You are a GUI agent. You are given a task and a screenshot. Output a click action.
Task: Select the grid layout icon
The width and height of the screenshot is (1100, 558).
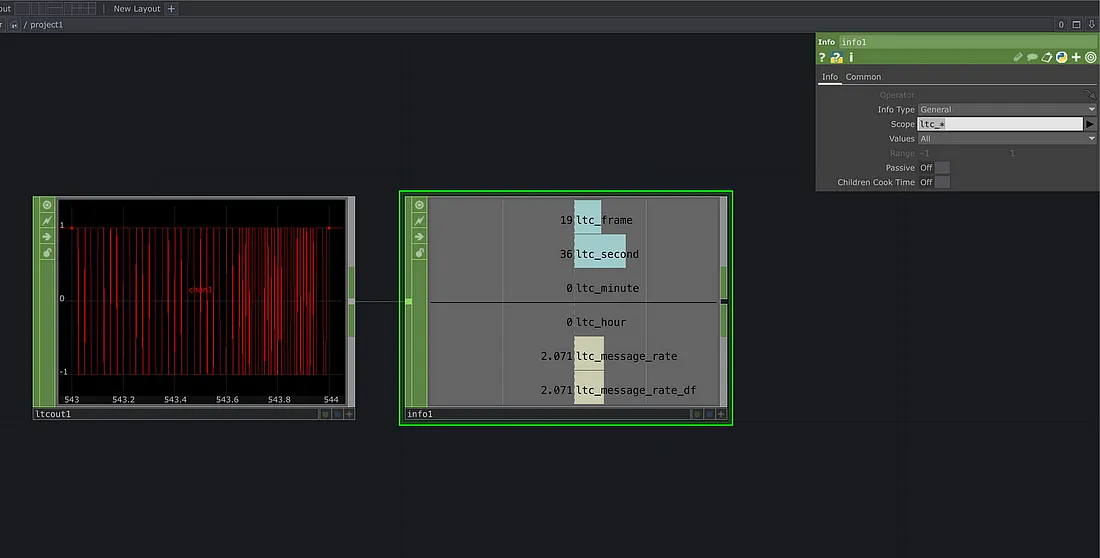click(87, 8)
